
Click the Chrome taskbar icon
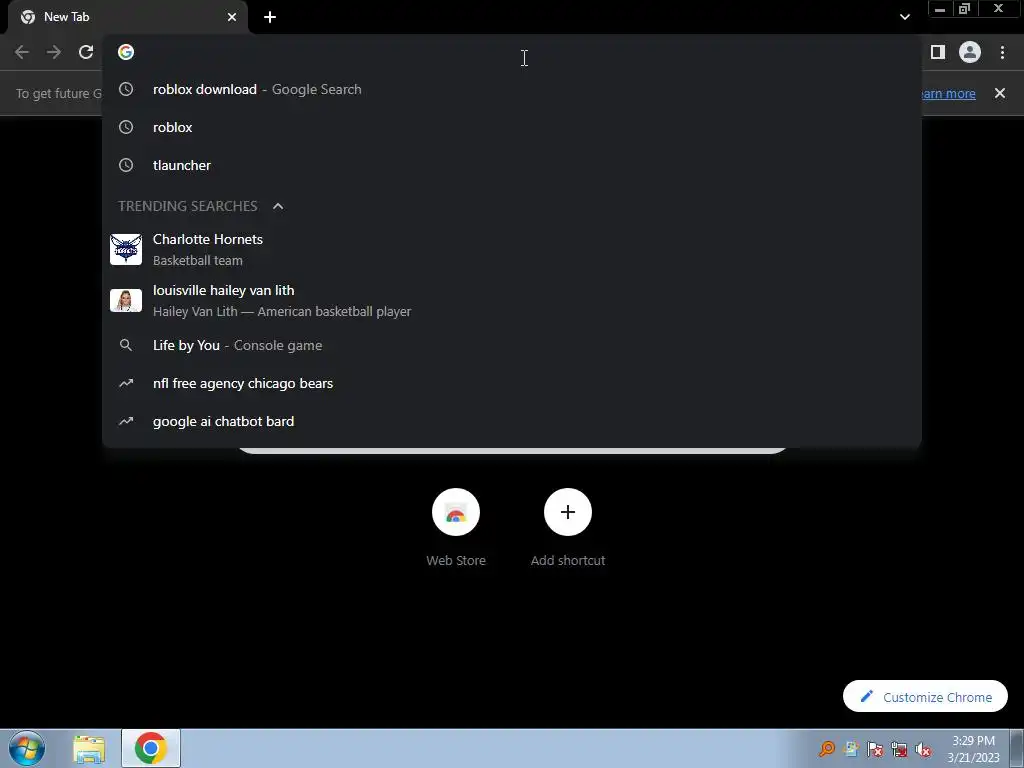[151, 748]
